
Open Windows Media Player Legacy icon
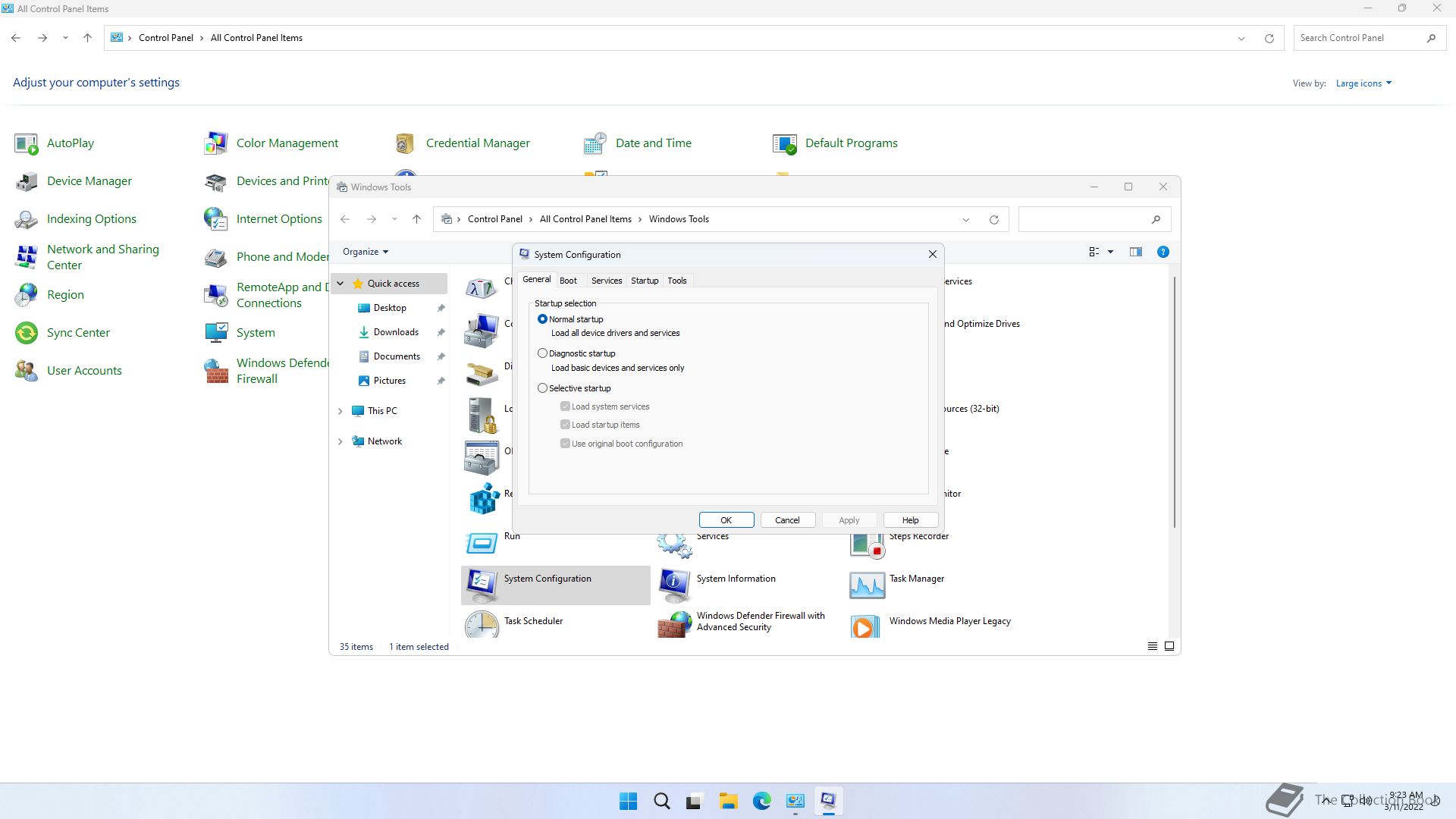click(x=865, y=625)
